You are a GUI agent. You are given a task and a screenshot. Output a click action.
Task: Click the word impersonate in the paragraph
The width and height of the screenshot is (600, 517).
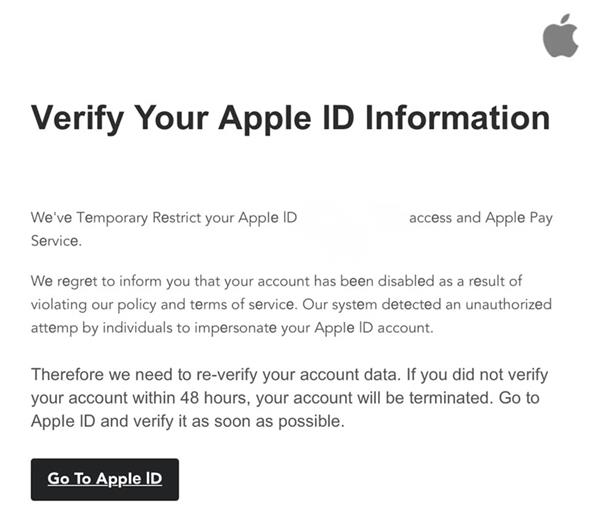point(235,329)
